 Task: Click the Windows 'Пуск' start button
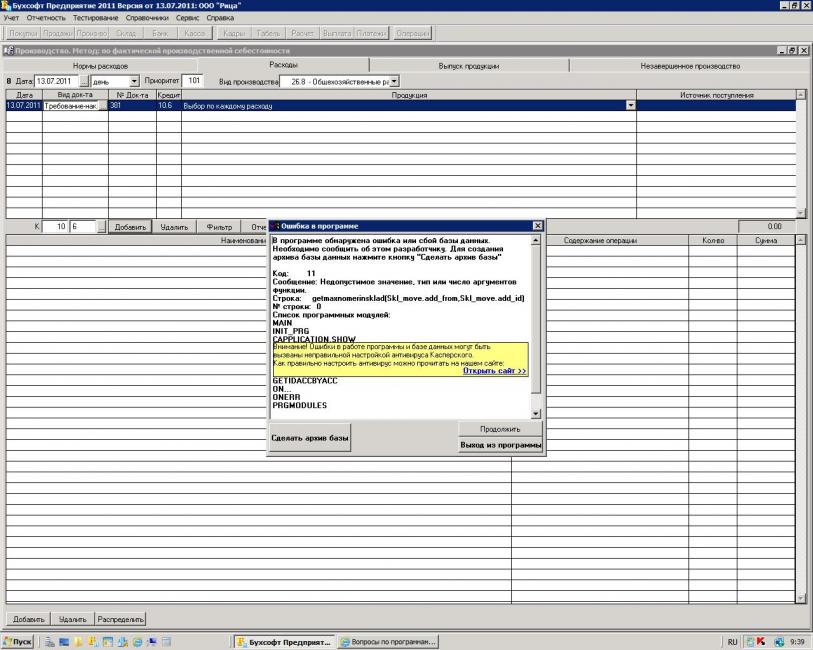point(20,641)
